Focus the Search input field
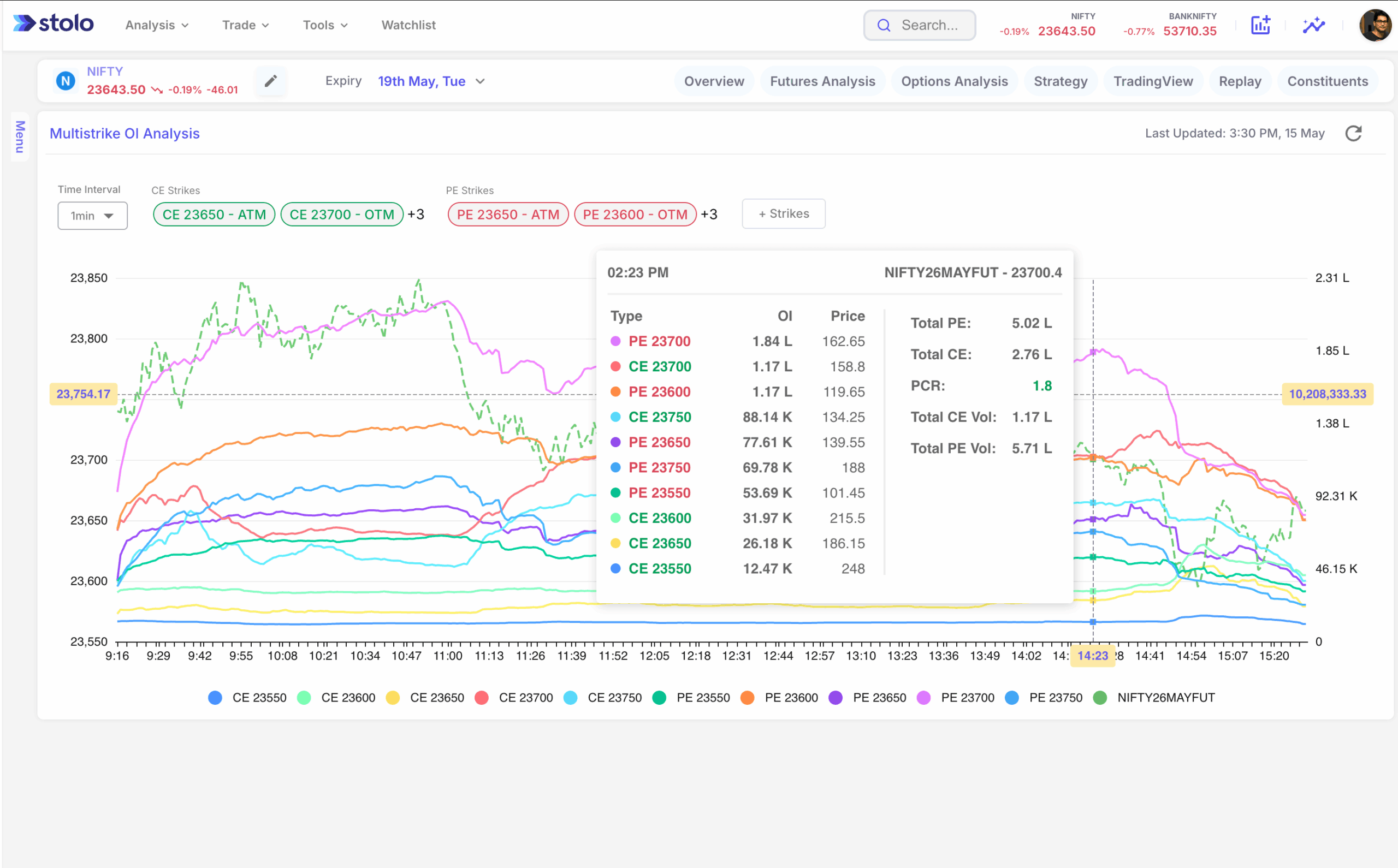1398x868 pixels. 919,25
